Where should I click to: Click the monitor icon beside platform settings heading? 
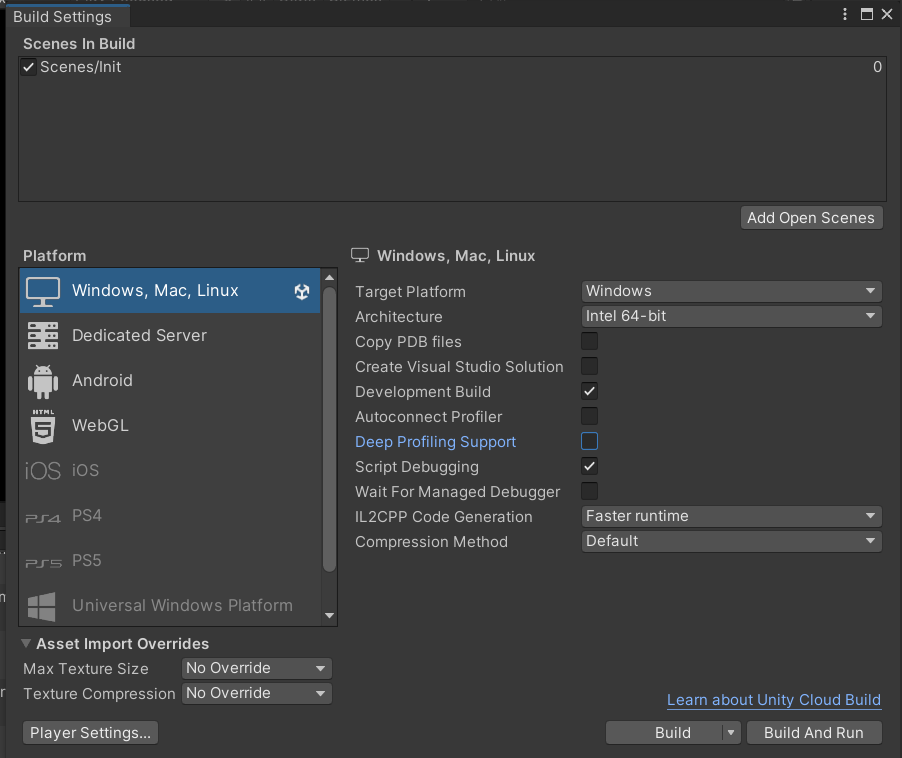(360, 255)
